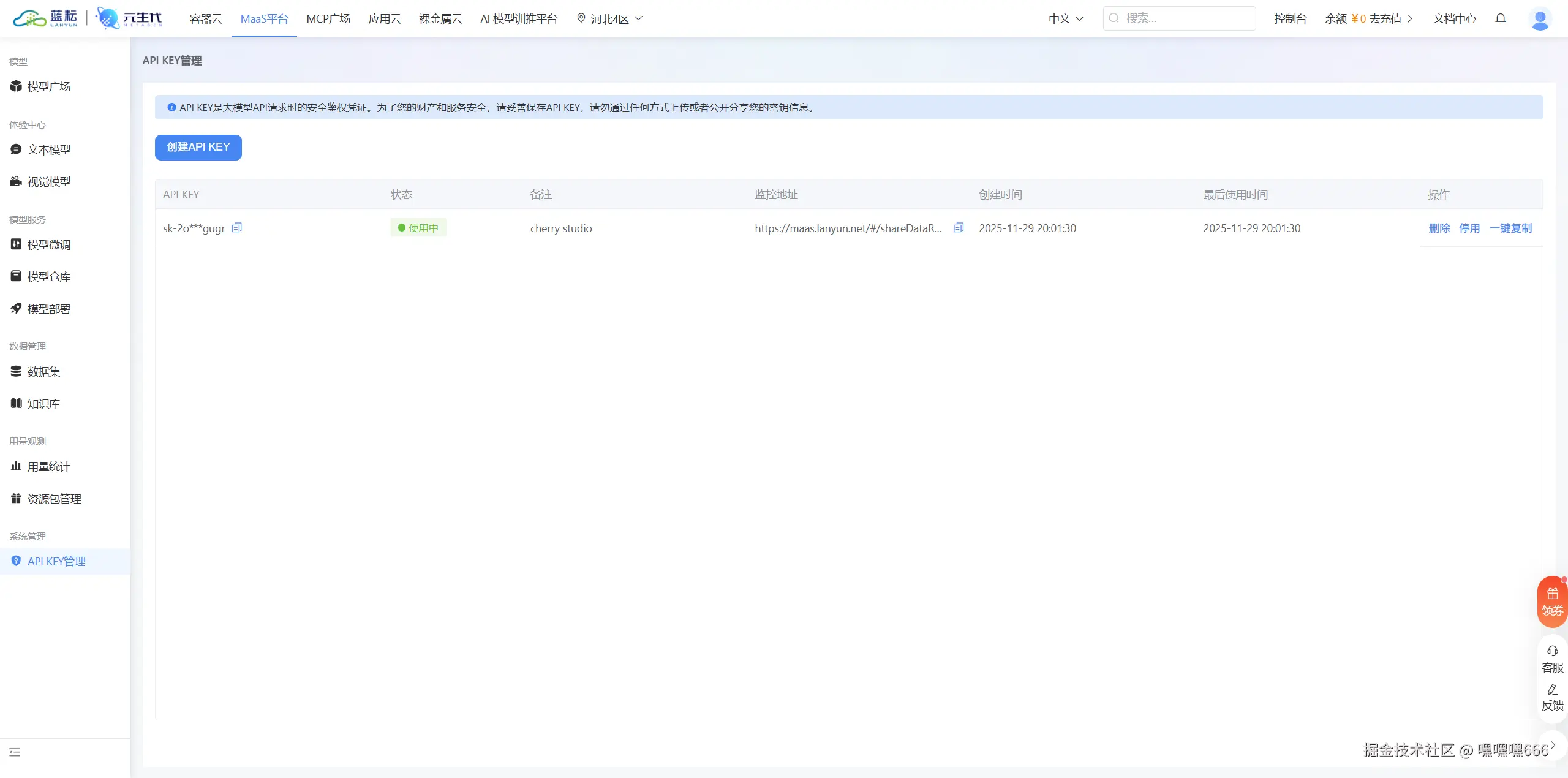Open the 反馈 feedback pencil icon
Image resolution: width=1568 pixels, height=778 pixels.
click(1552, 697)
